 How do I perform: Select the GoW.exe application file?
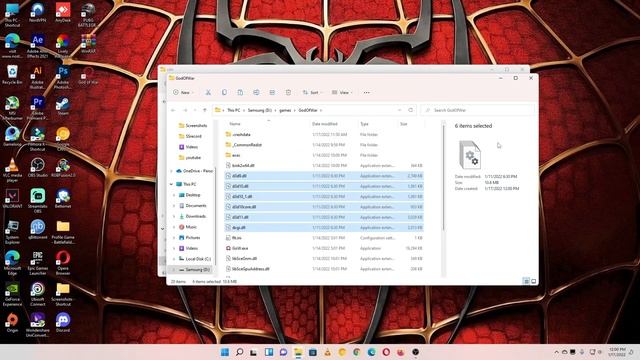coord(324,248)
